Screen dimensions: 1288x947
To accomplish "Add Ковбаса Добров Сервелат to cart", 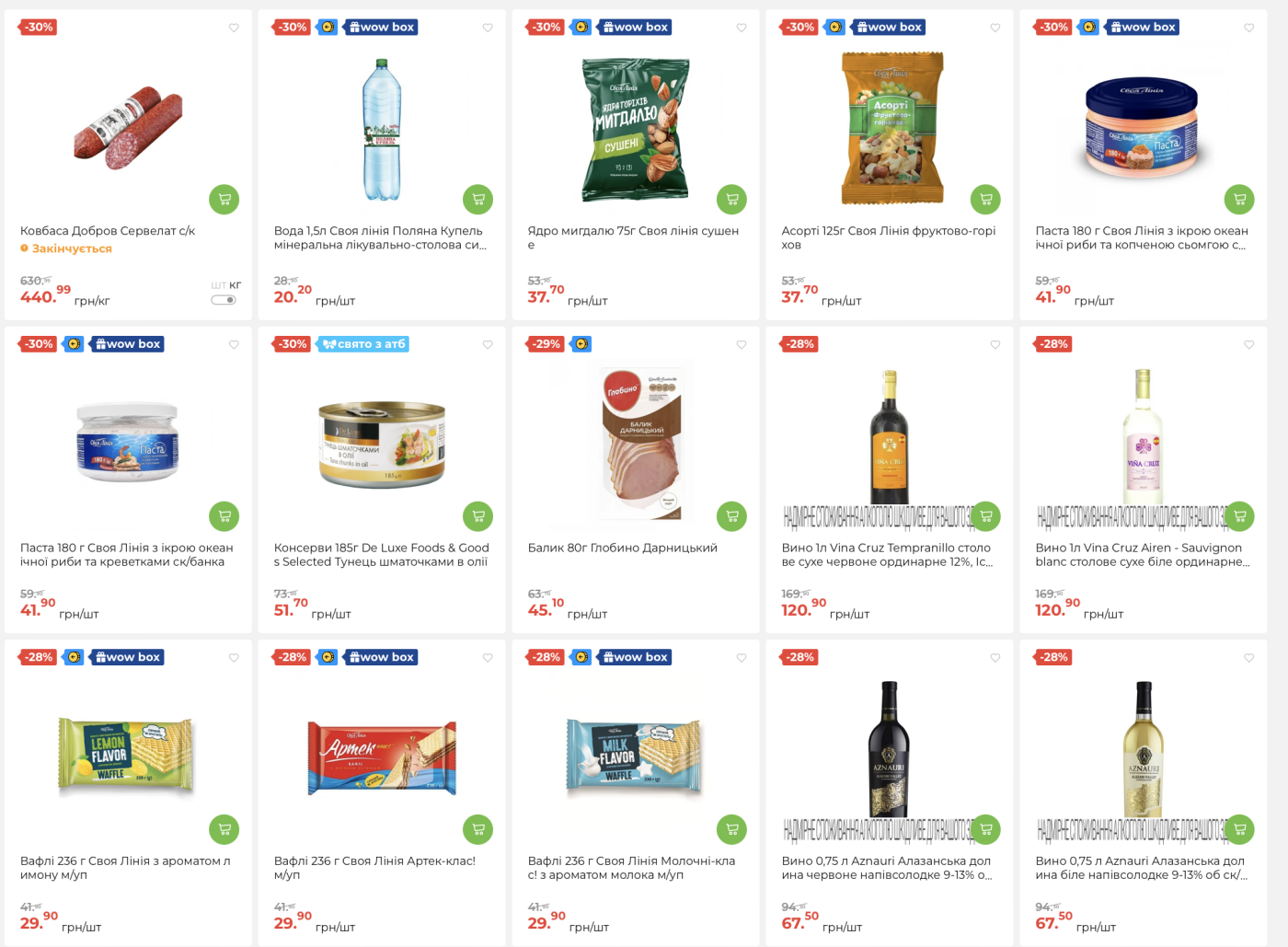I will click(x=224, y=200).
